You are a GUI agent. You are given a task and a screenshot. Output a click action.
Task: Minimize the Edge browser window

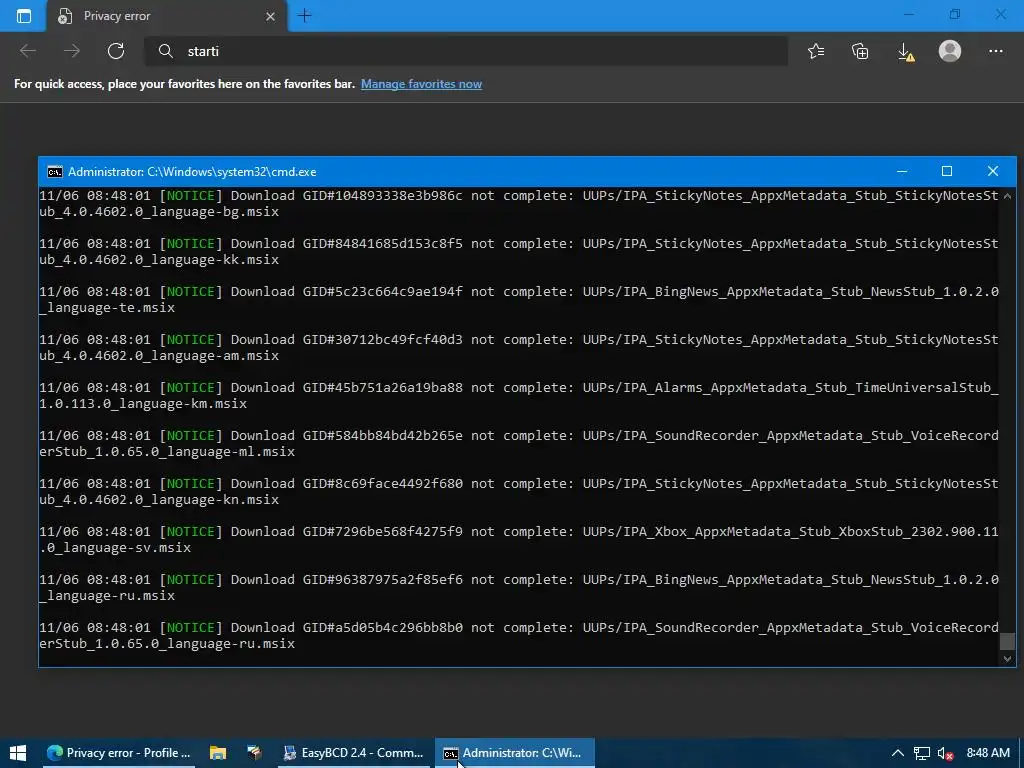coord(908,14)
